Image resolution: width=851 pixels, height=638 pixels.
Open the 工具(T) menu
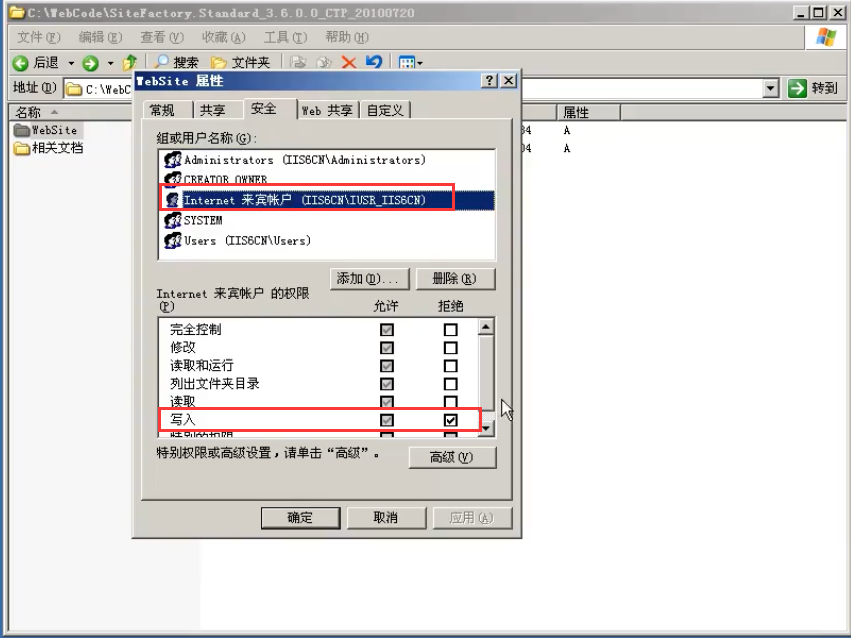[x=283, y=37]
